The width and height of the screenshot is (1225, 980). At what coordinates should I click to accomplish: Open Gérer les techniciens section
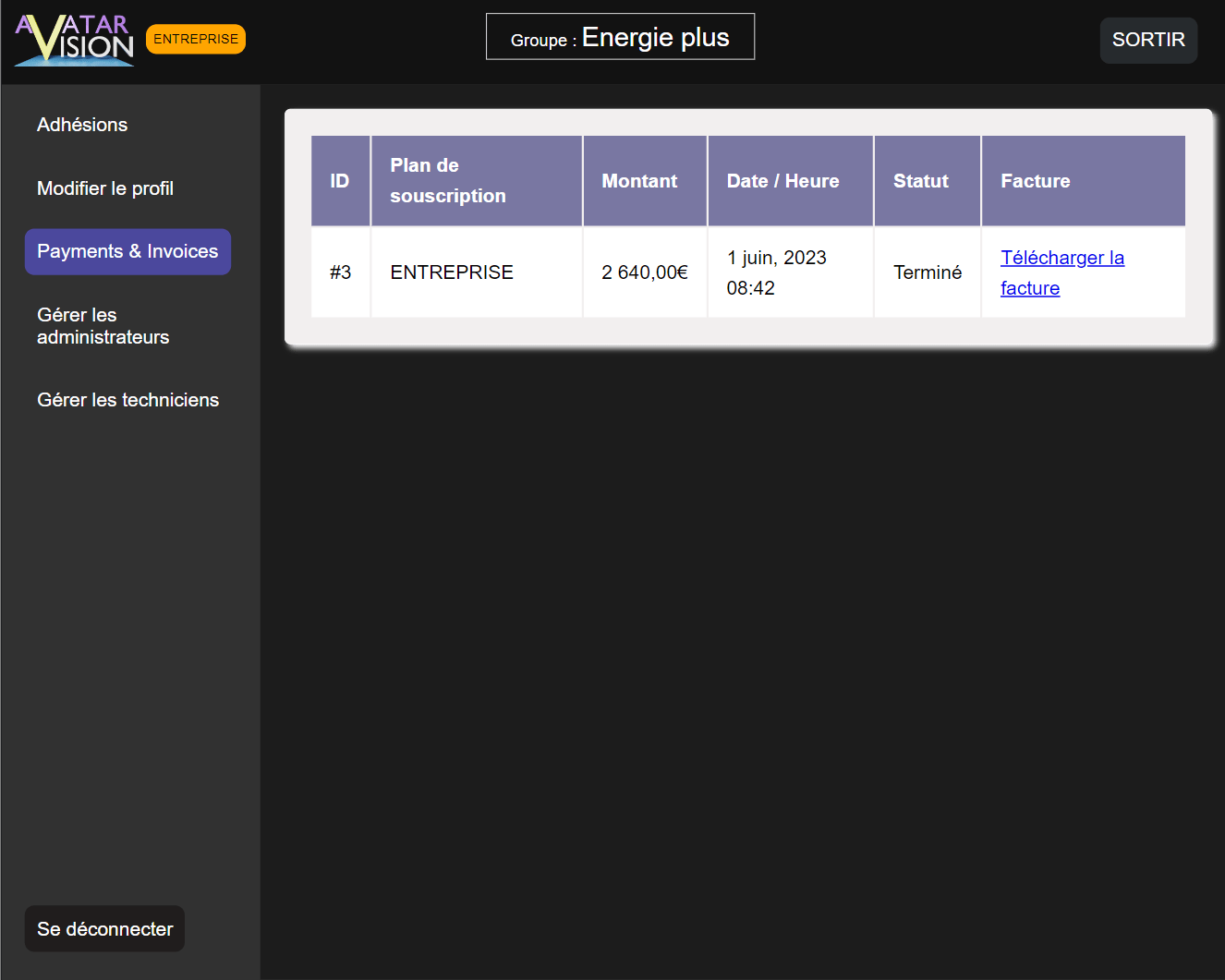(127, 400)
